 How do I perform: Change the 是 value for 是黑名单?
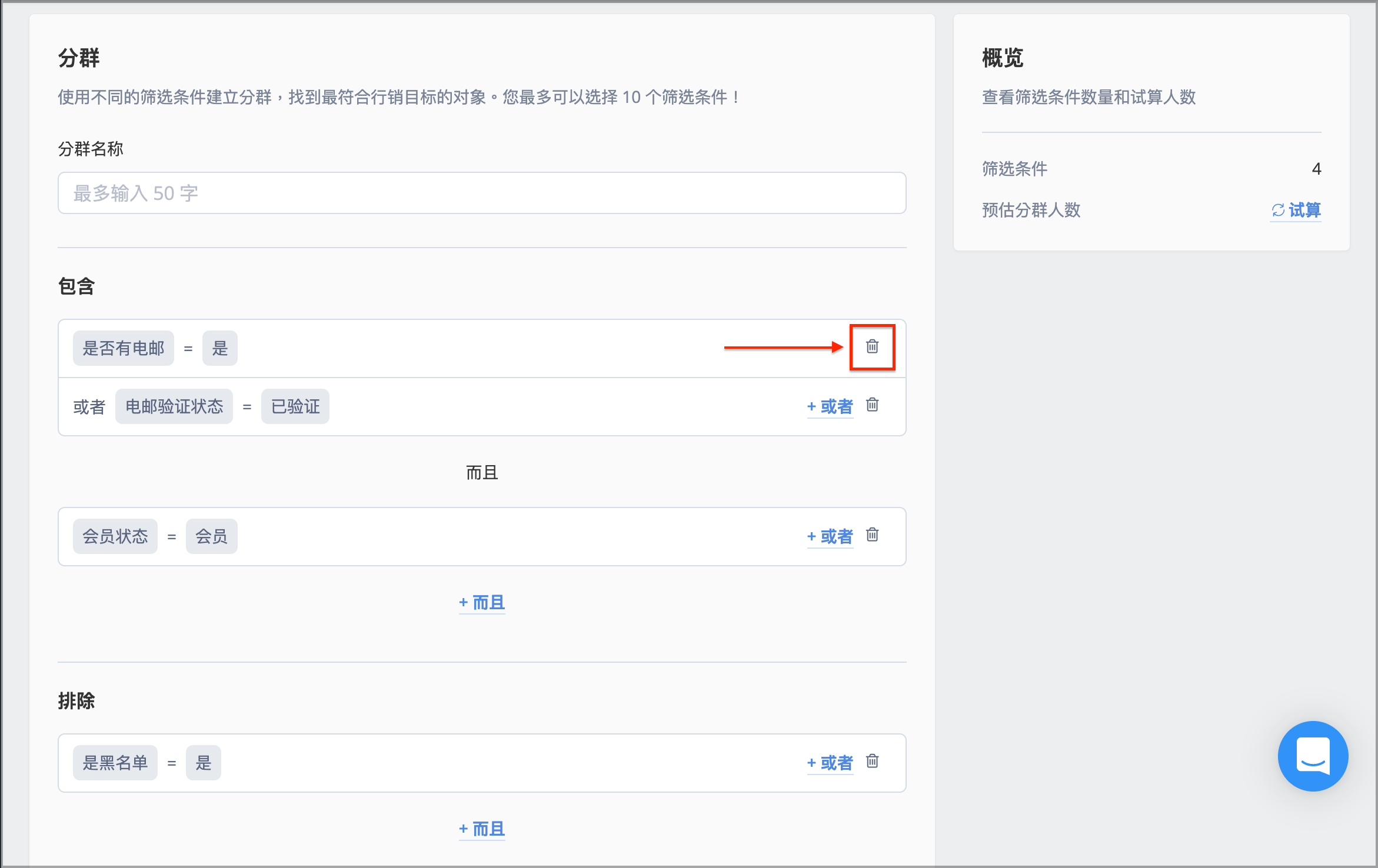[x=204, y=763]
